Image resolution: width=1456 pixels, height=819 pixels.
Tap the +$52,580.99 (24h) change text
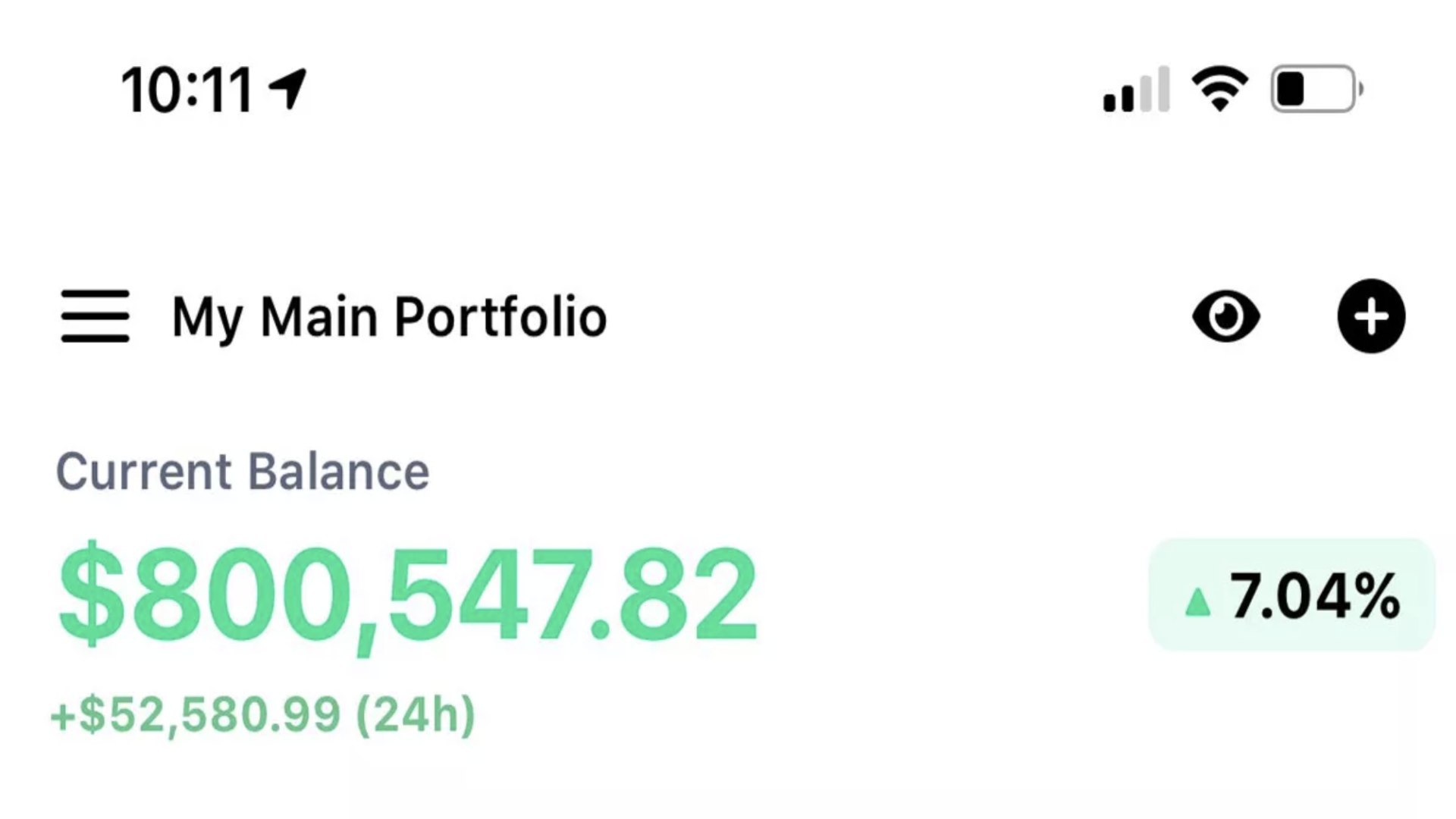pos(263,714)
